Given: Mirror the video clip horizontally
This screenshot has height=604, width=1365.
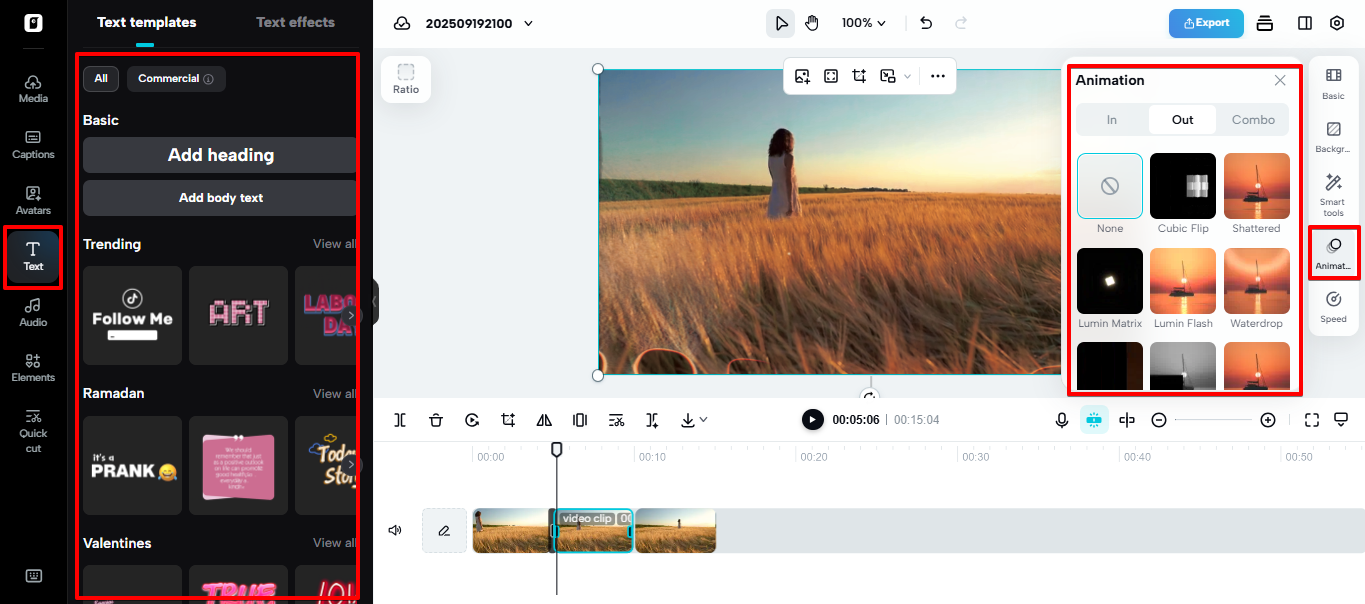Looking at the screenshot, I should click(x=544, y=419).
